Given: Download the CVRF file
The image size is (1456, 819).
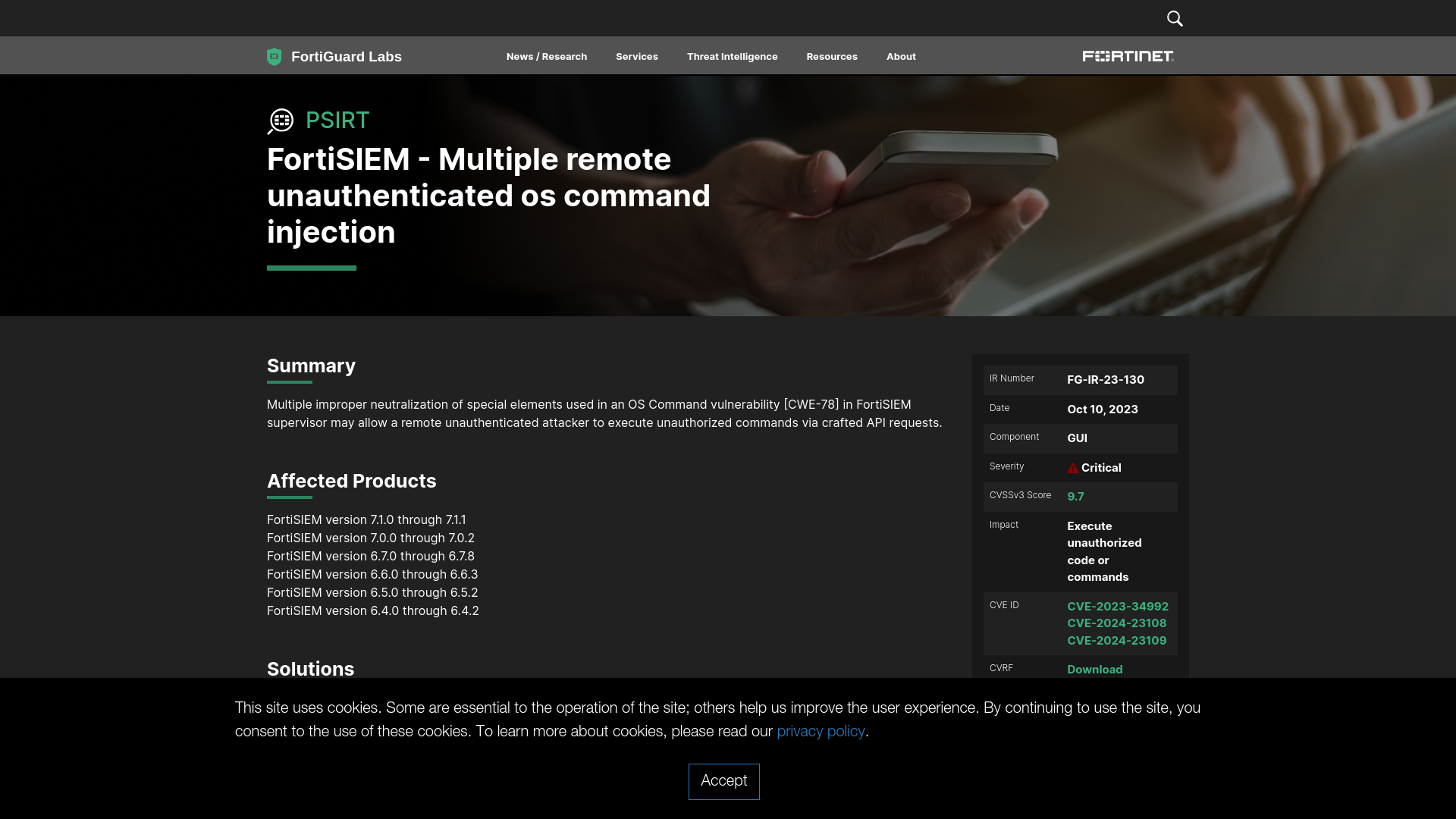Looking at the screenshot, I should click(x=1095, y=670).
